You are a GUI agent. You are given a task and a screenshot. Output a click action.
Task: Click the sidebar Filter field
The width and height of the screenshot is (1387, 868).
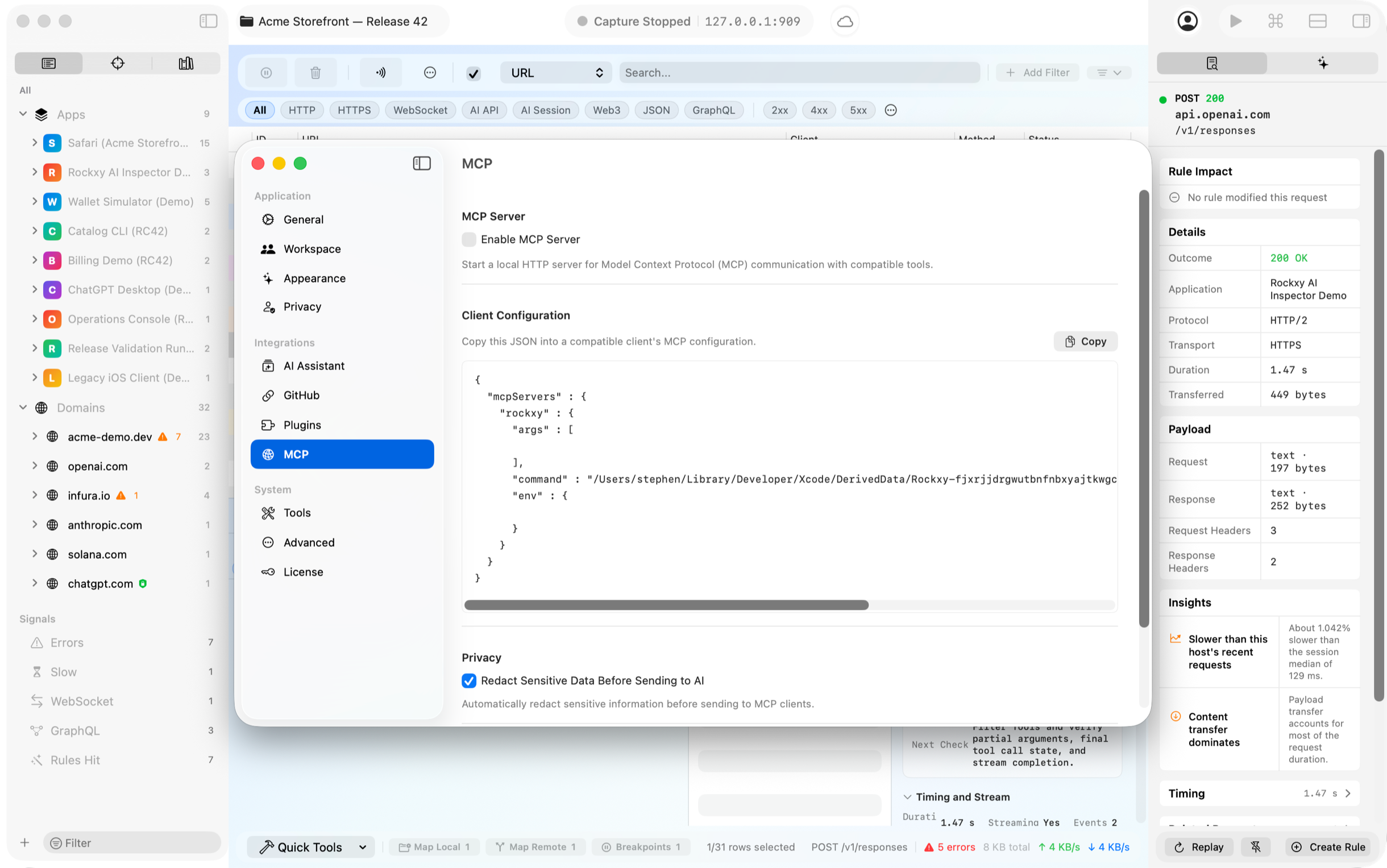(132, 843)
